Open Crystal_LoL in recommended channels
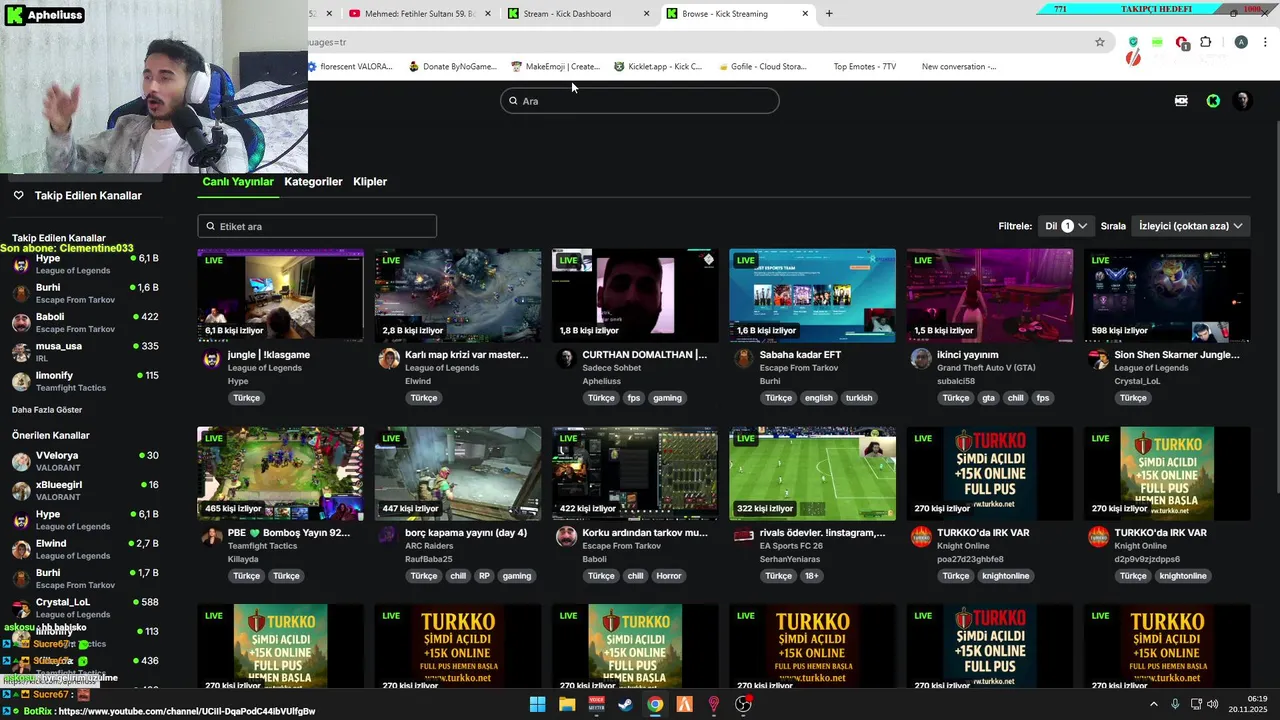This screenshot has height=720, width=1280. point(86,608)
